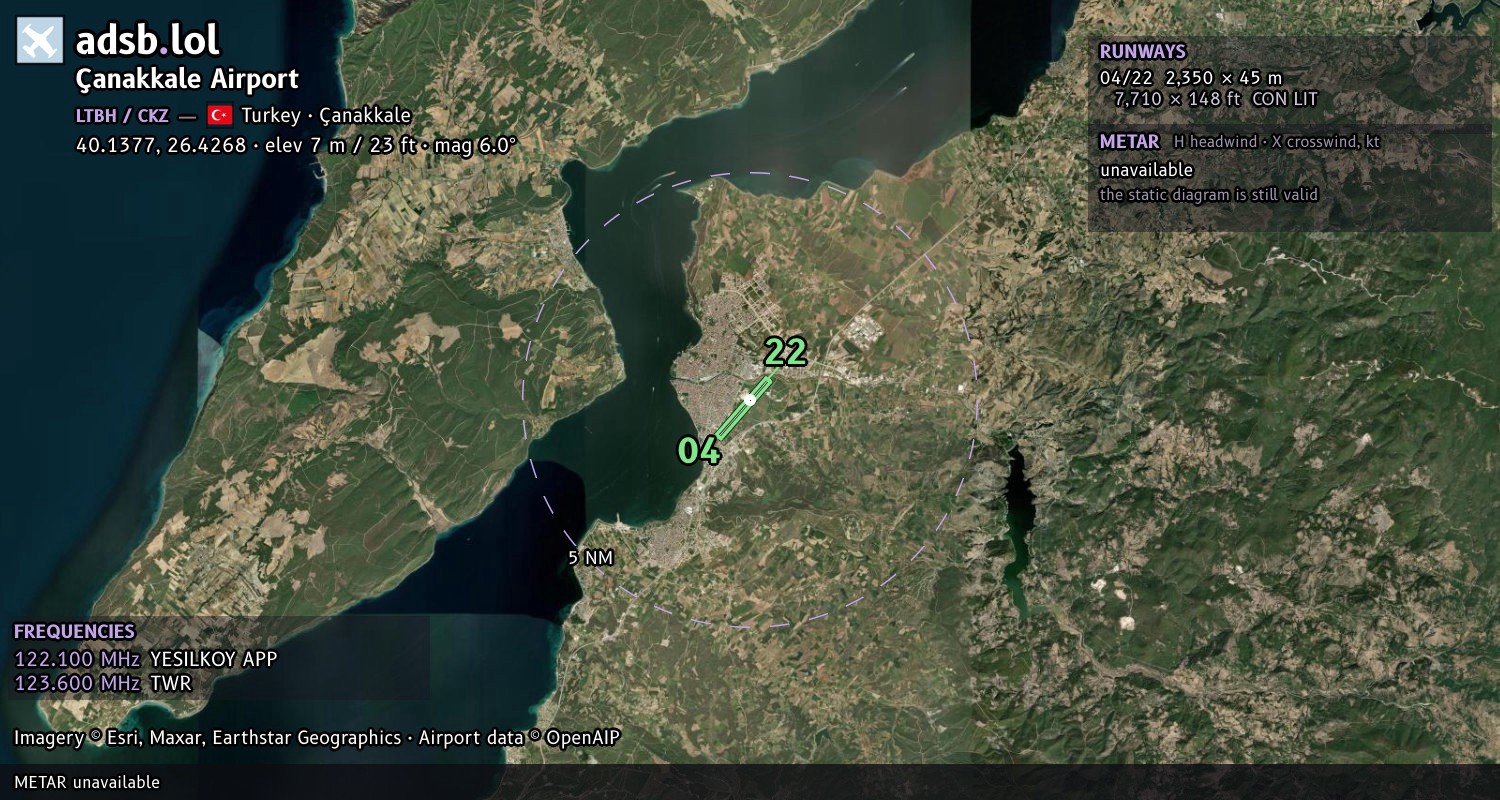Click the imagery attribution Esri, Maxar text
1500x800 pixels.
tap(317, 738)
